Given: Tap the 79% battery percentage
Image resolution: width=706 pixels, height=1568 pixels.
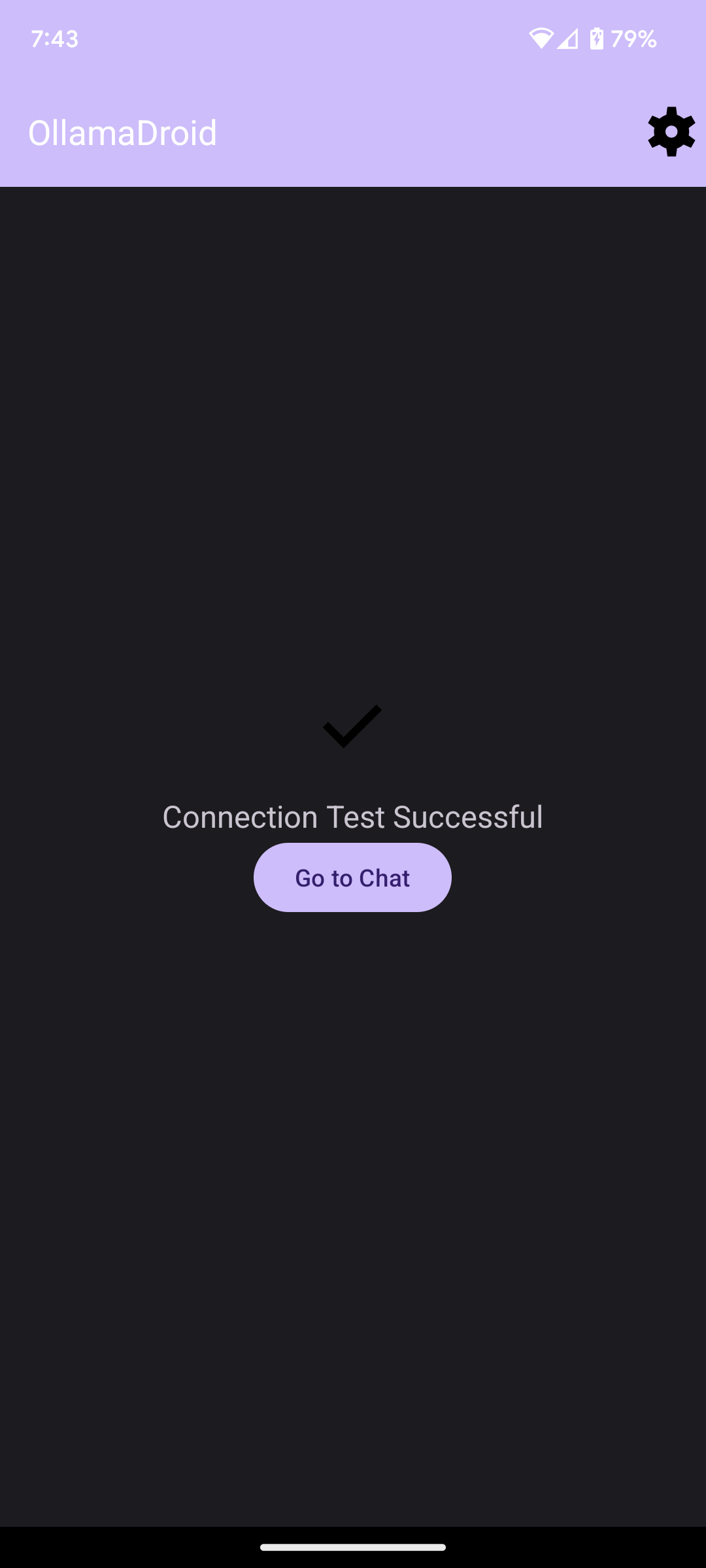Looking at the screenshot, I should (633, 39).
